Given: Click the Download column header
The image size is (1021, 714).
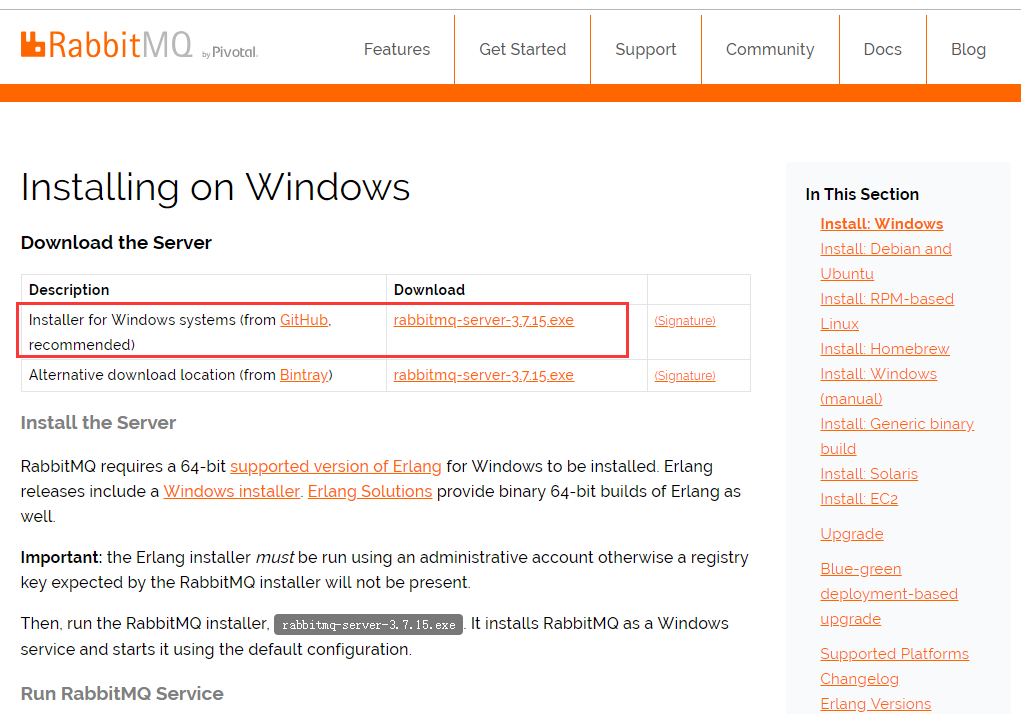Looking at the screenshot, I should 429,290.
